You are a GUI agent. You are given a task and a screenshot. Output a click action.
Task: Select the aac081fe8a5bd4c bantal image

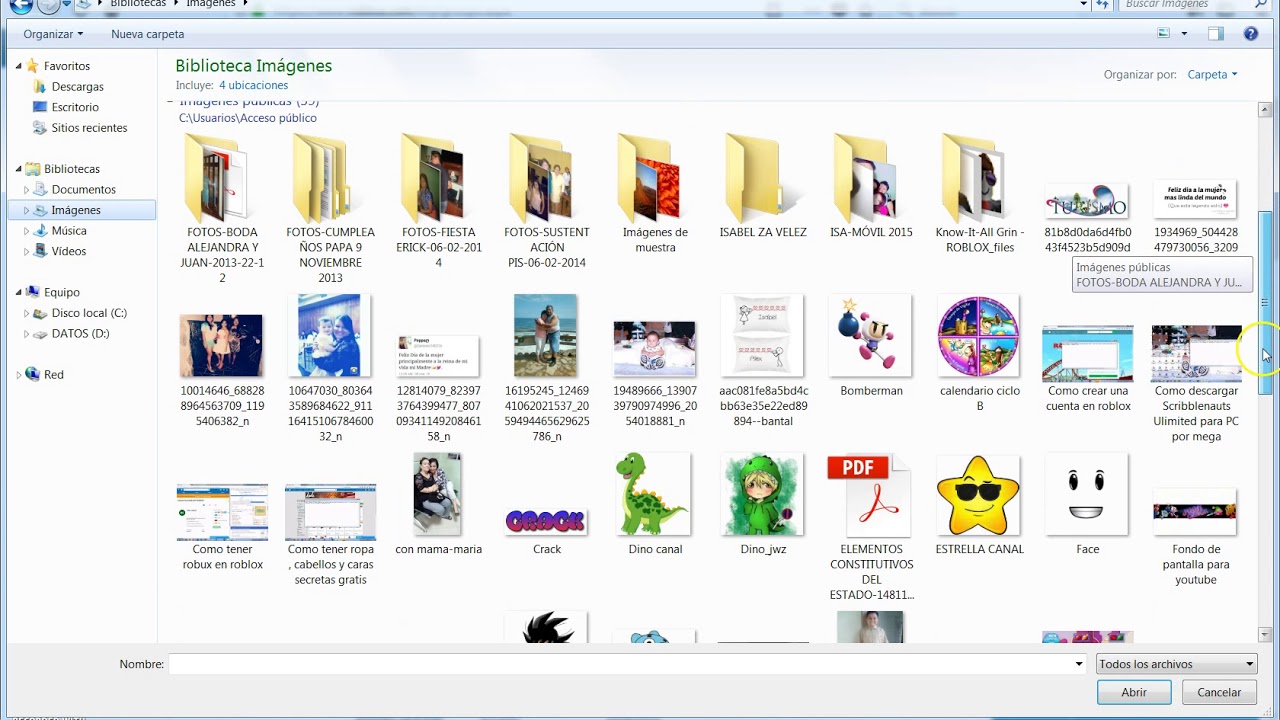tap(763, 361)
